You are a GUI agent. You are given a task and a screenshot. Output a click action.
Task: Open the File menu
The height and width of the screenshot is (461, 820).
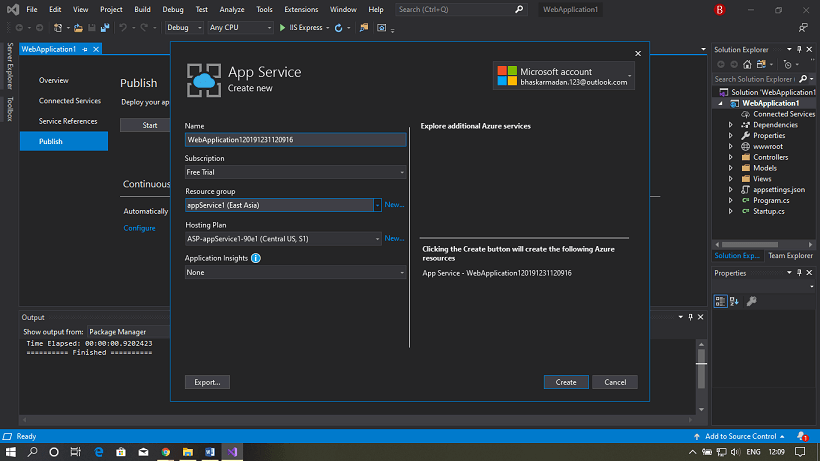point(32,9)
